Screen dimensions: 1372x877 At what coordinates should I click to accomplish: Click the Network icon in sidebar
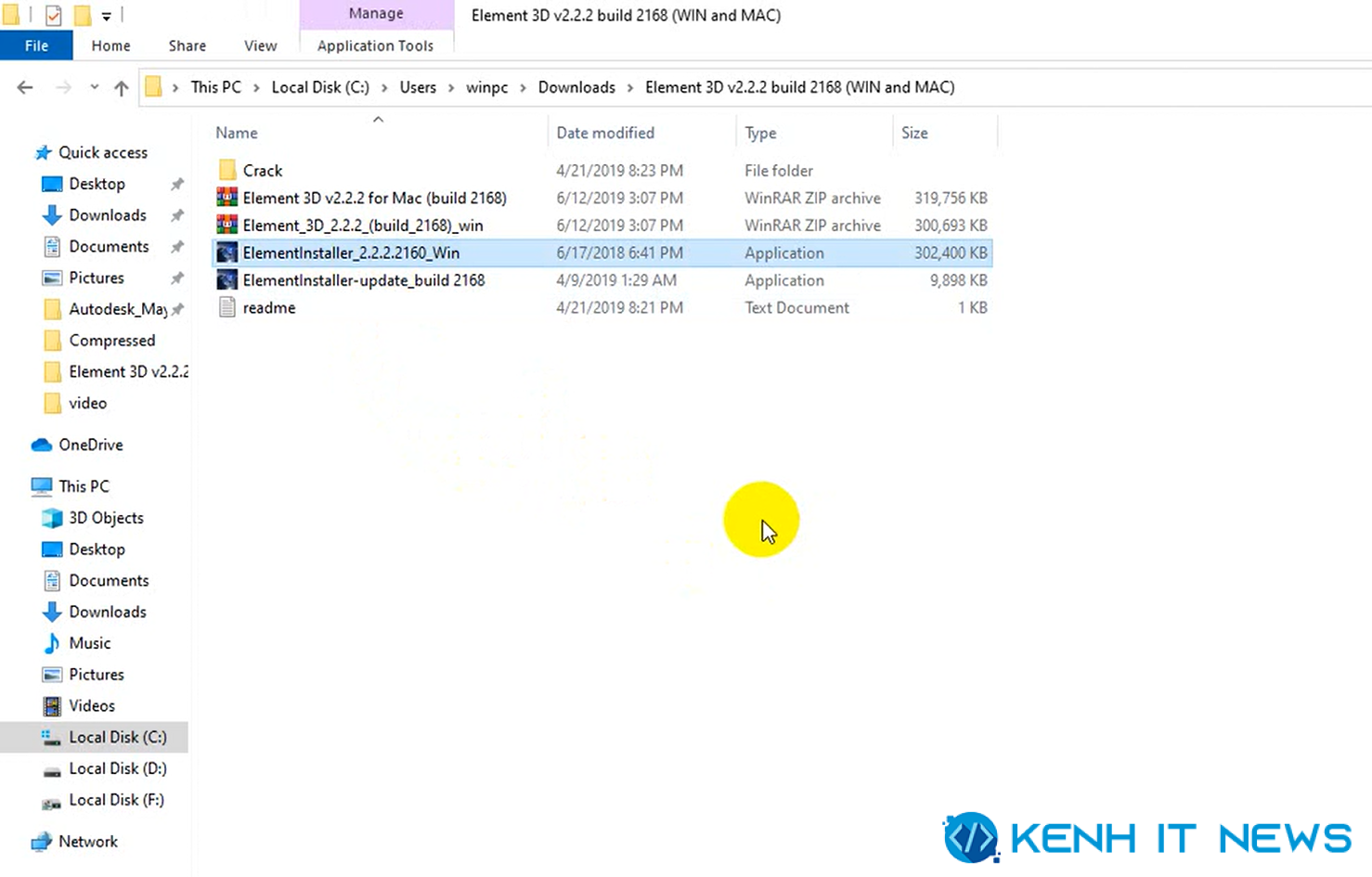click(x=42, y=842)
